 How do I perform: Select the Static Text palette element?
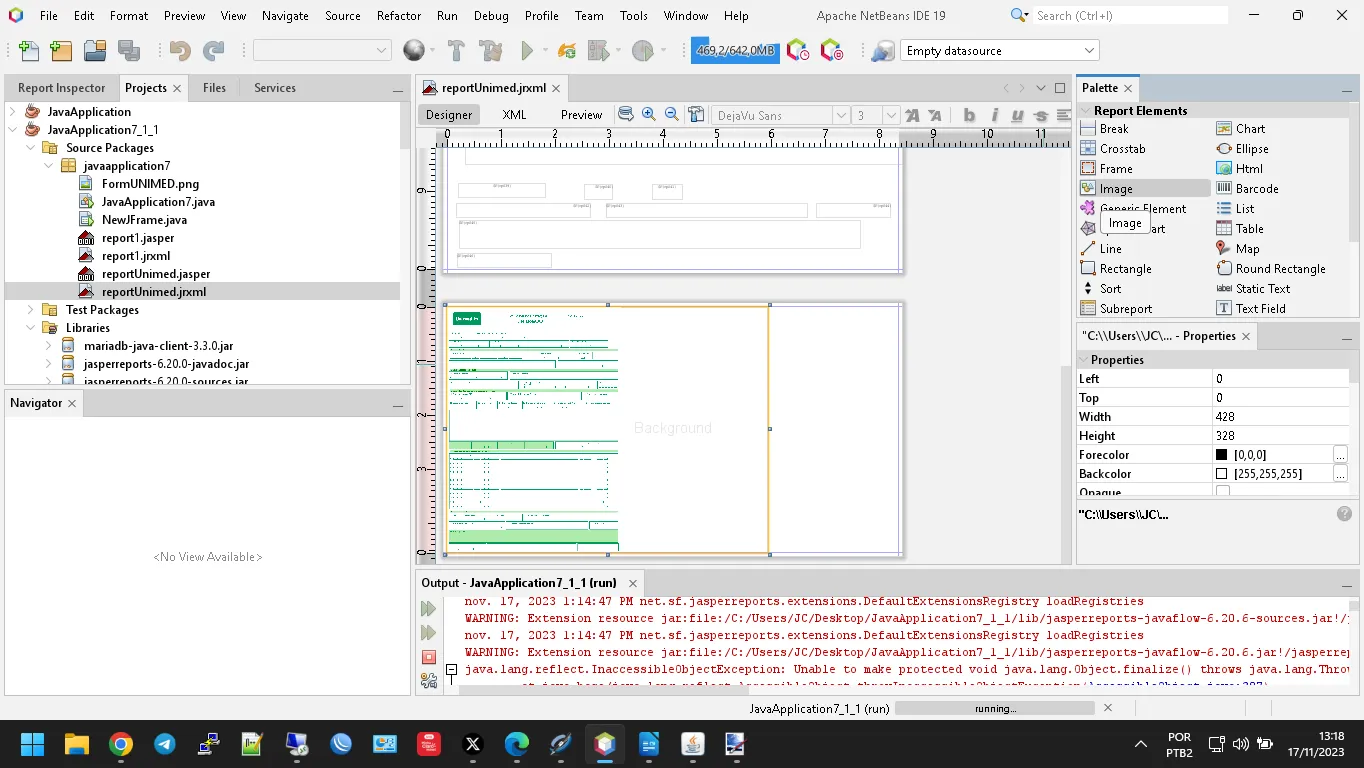click(x=1262, y=289)
